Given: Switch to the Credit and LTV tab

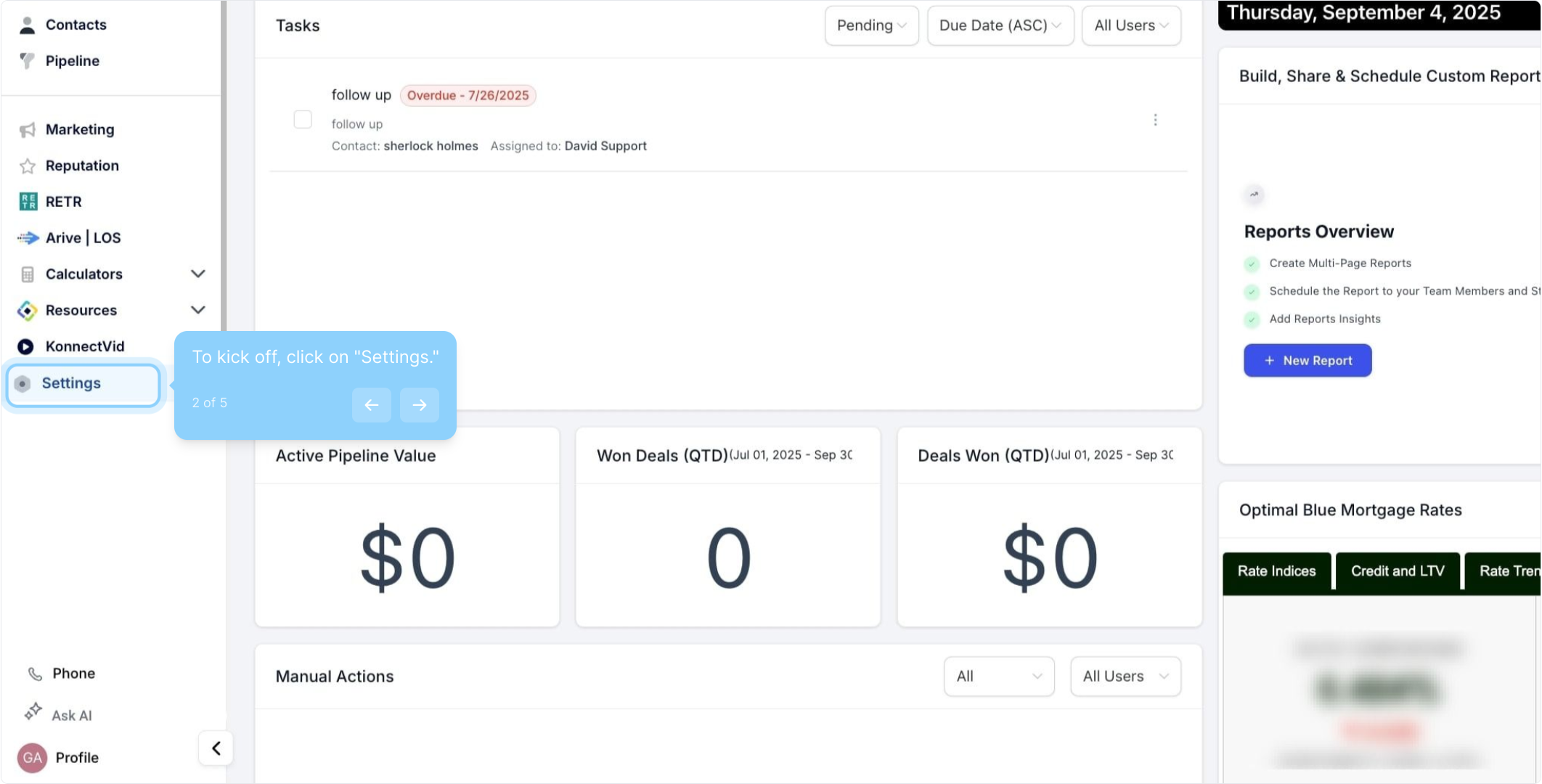Looking at the screenshot, I should point(1397,571).
